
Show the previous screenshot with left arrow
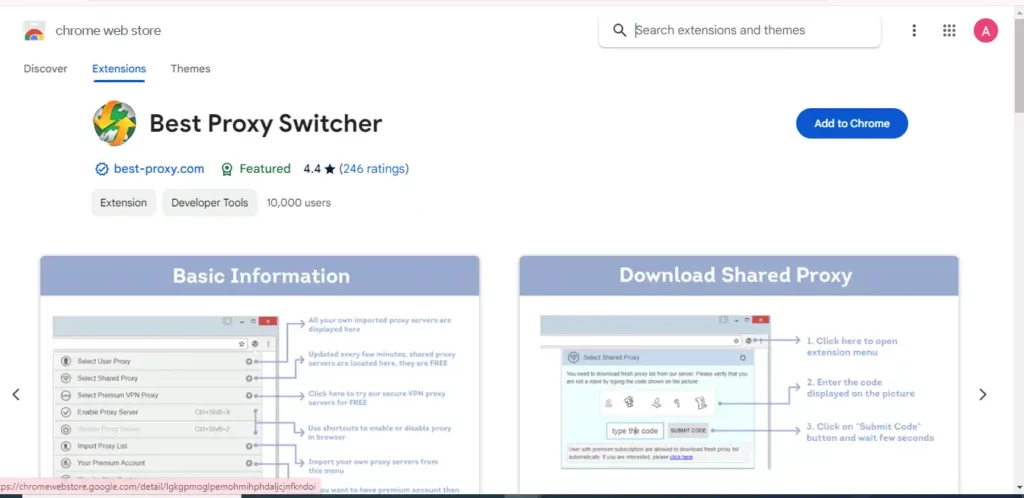[x=16, y=394]
